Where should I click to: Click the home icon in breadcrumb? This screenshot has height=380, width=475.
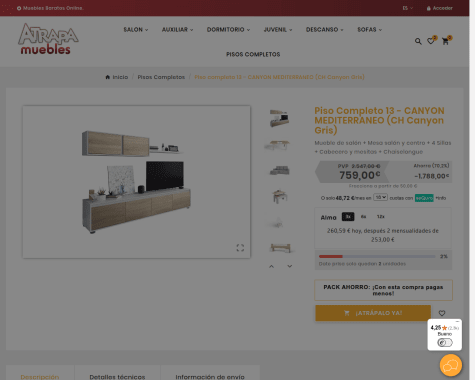(x=107, y=77)
